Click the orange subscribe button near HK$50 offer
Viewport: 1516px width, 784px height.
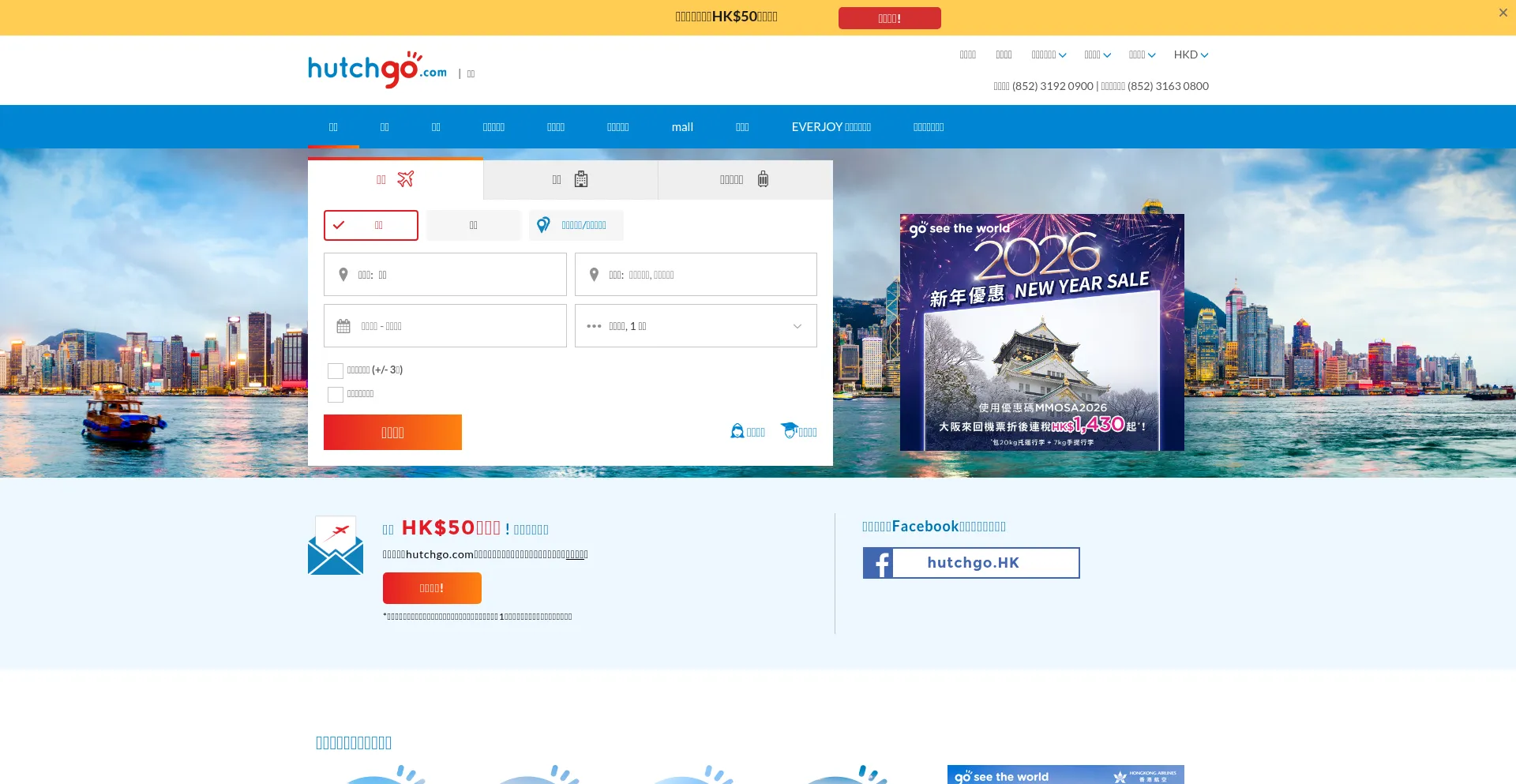(431, 587)
